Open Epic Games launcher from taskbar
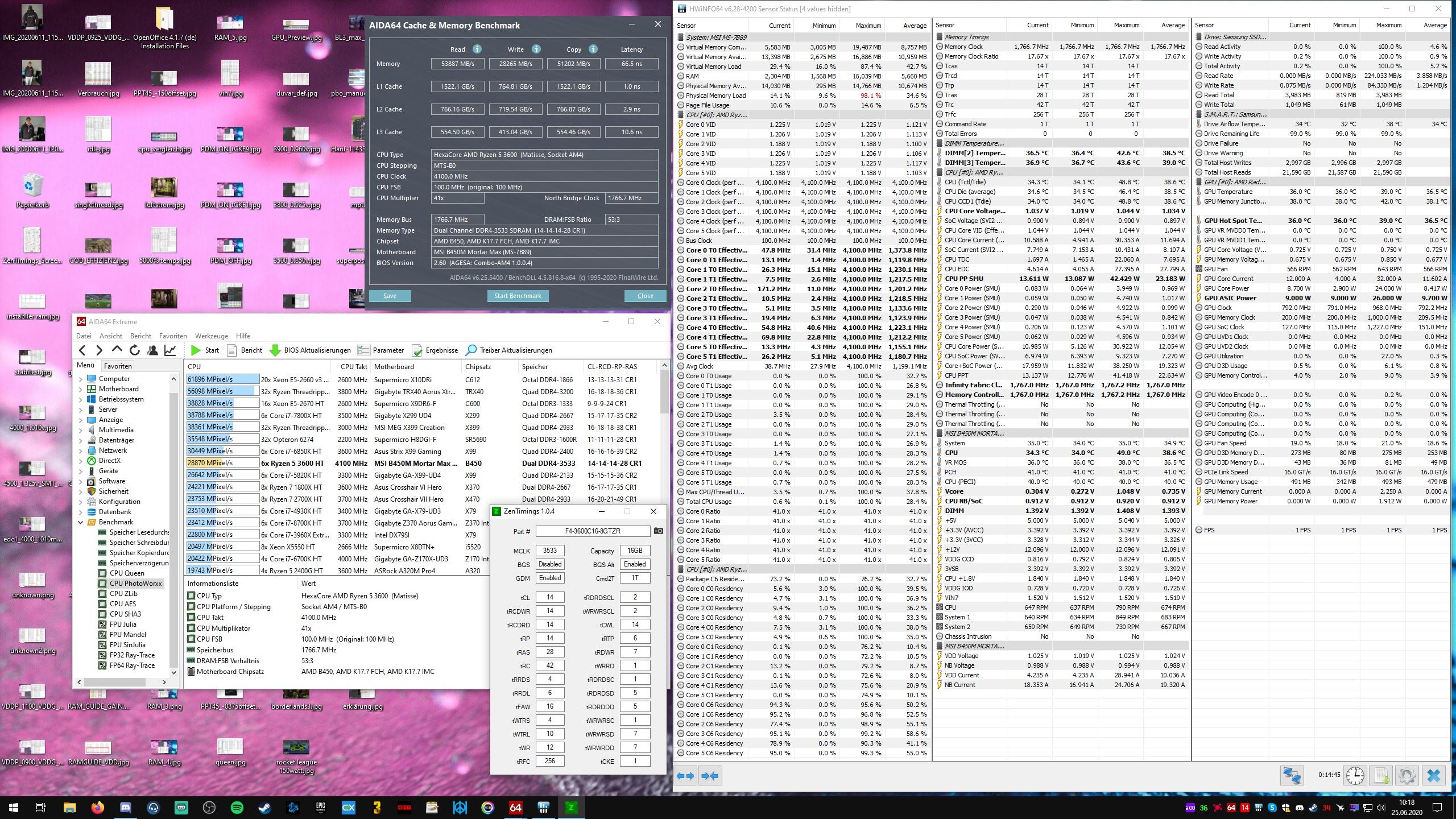 (x=321, y=807)
